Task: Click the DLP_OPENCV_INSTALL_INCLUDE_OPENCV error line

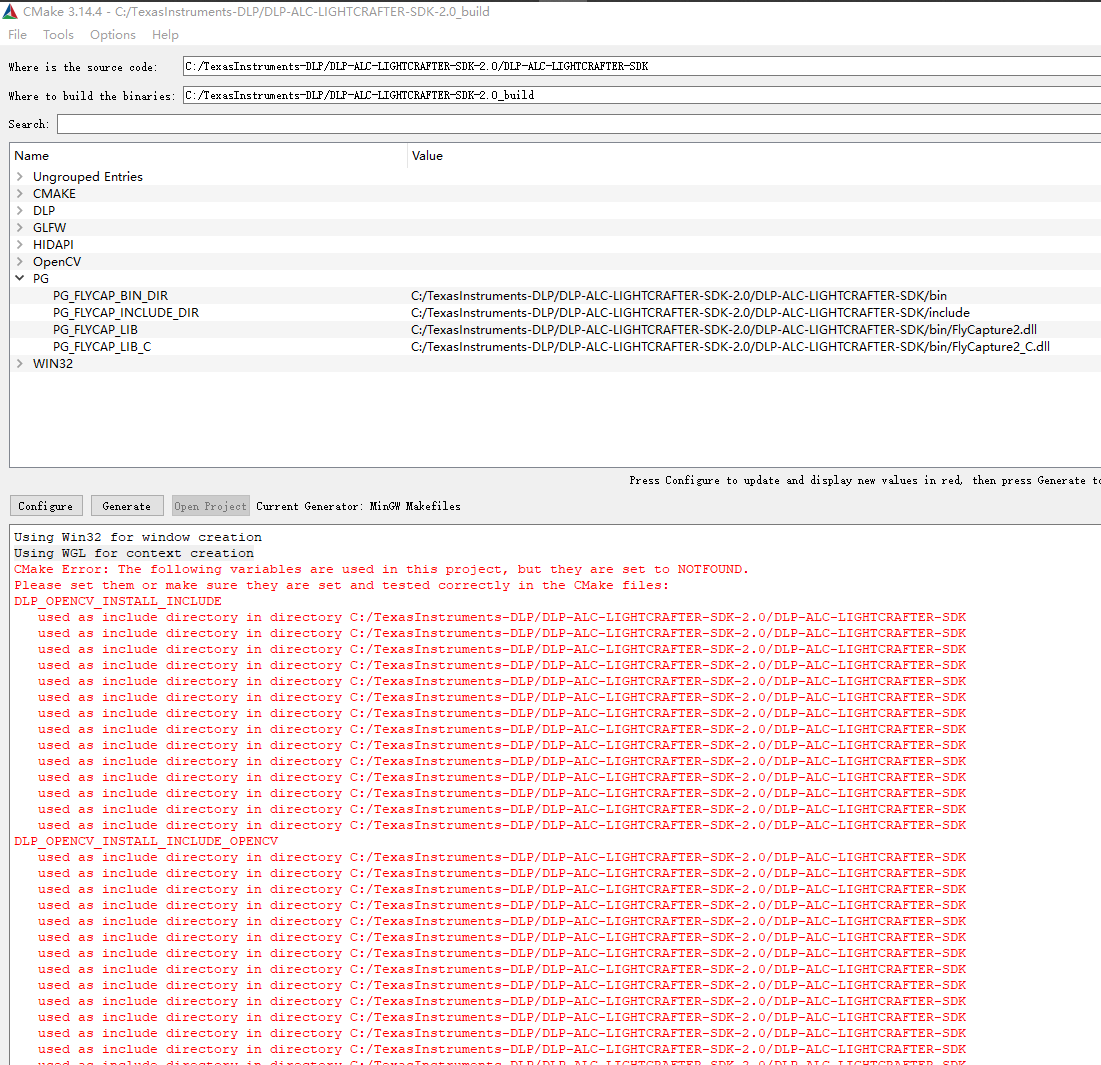Action: pyautogui.click(x=145, y=841)
